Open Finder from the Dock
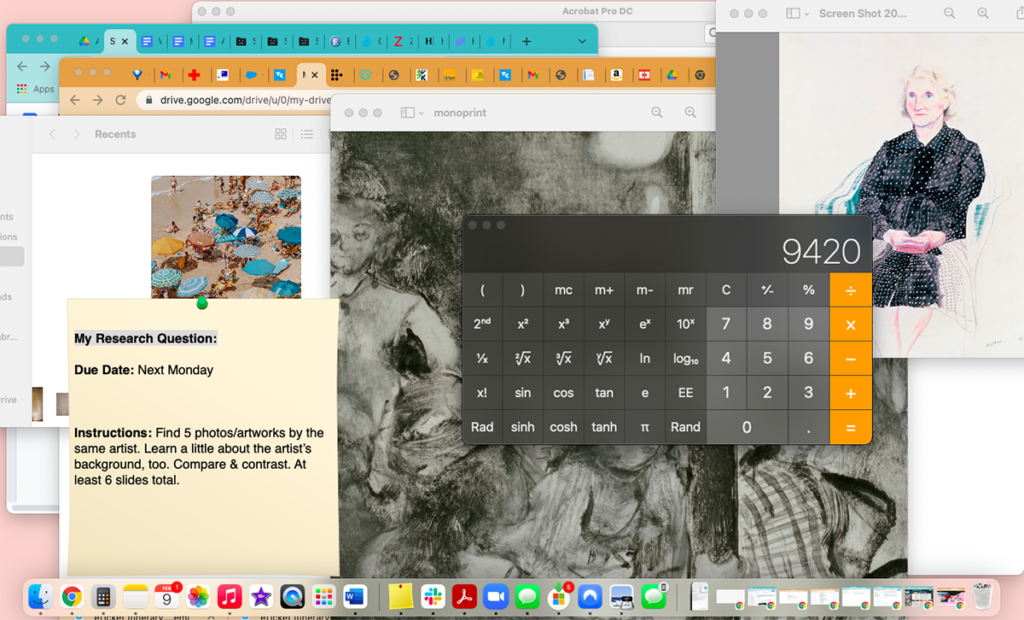The width and height of the screenshot is (1024, 620). (x=40, y=596)
